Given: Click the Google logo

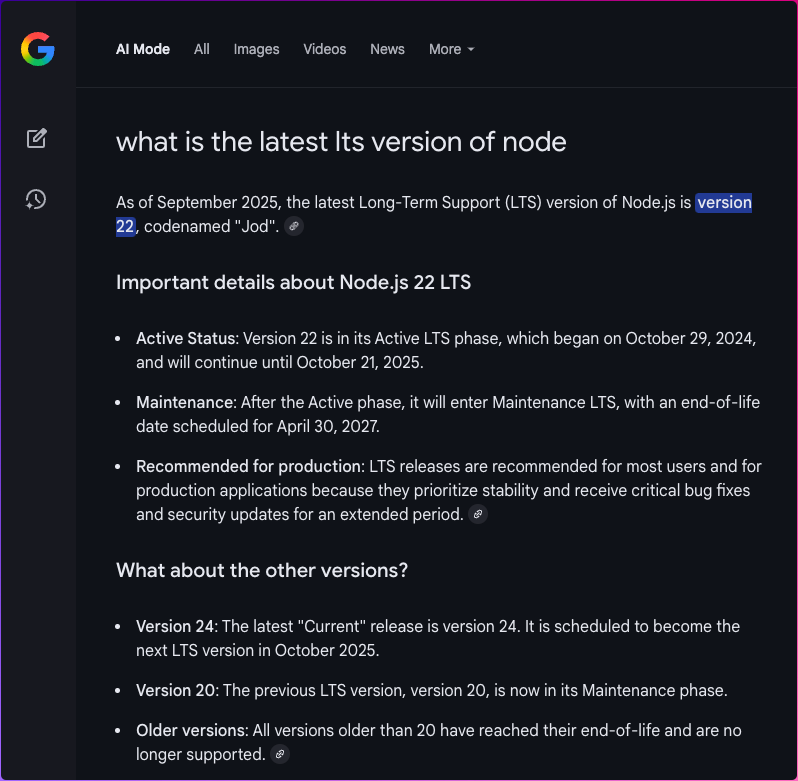Looking at the screenshot, I should pyautogui.click(x=38, y=49).
